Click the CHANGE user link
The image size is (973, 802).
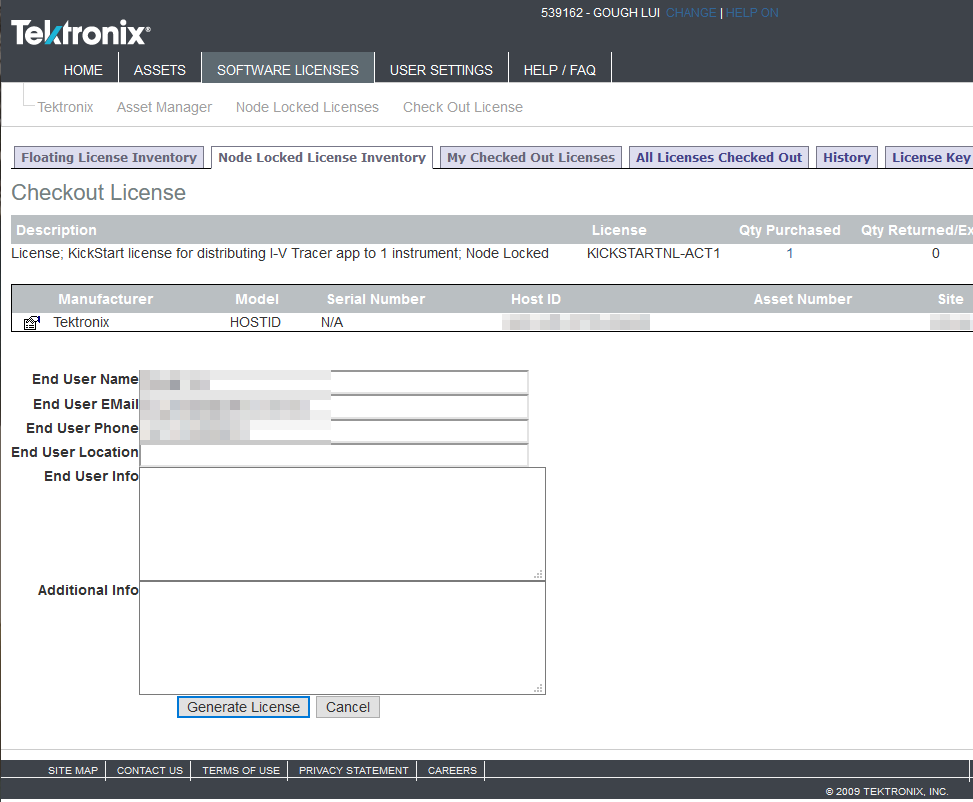(x=691, y=13)
